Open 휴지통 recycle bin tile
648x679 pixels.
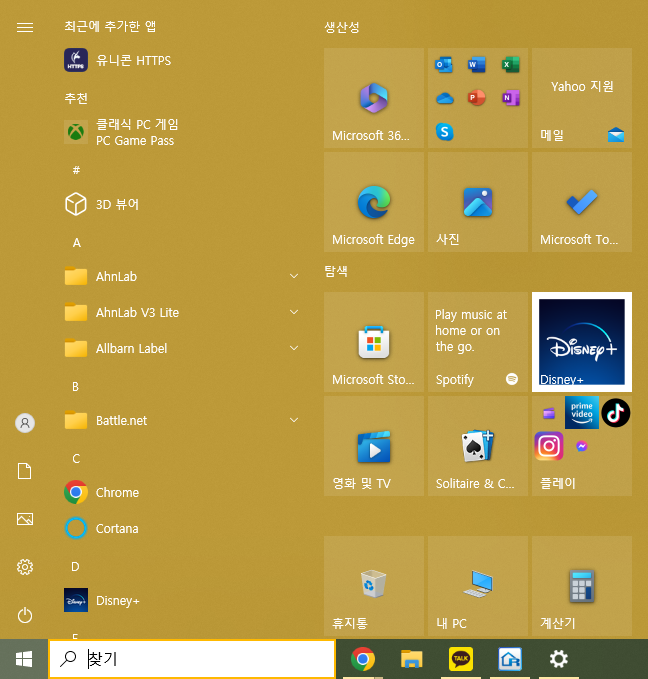pyautogui.click(x=374, y=586)
